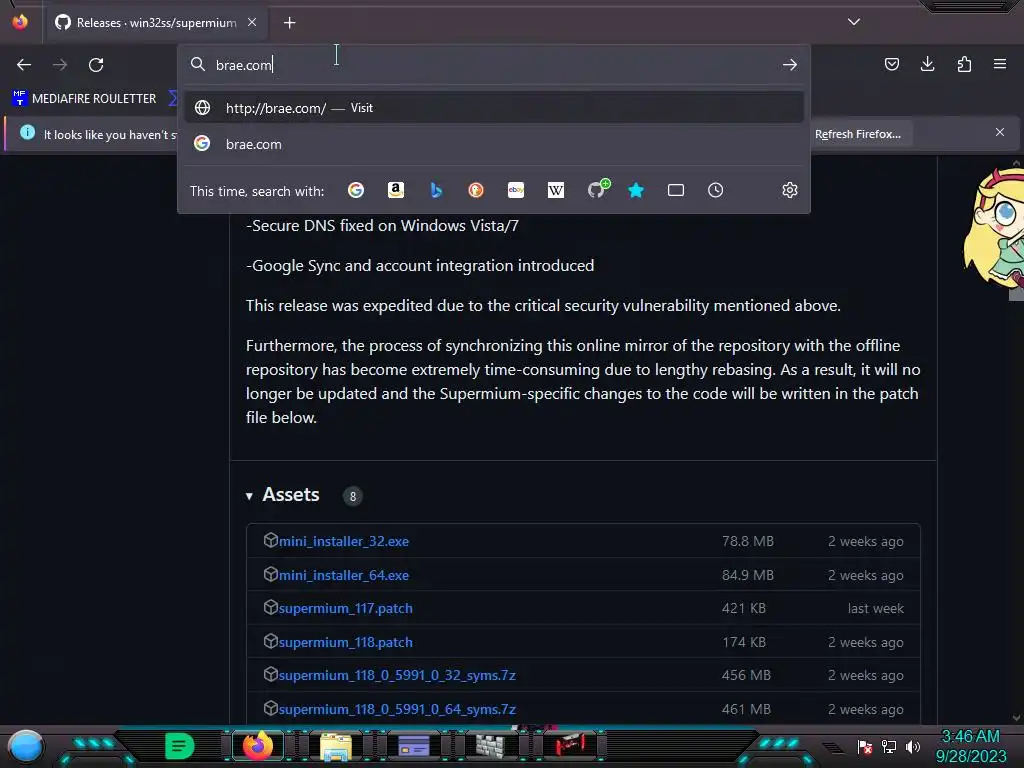1024x768 pixels.
Task: Click the last week timestamp
Action: pyautogui.click(x=876, y=609)
